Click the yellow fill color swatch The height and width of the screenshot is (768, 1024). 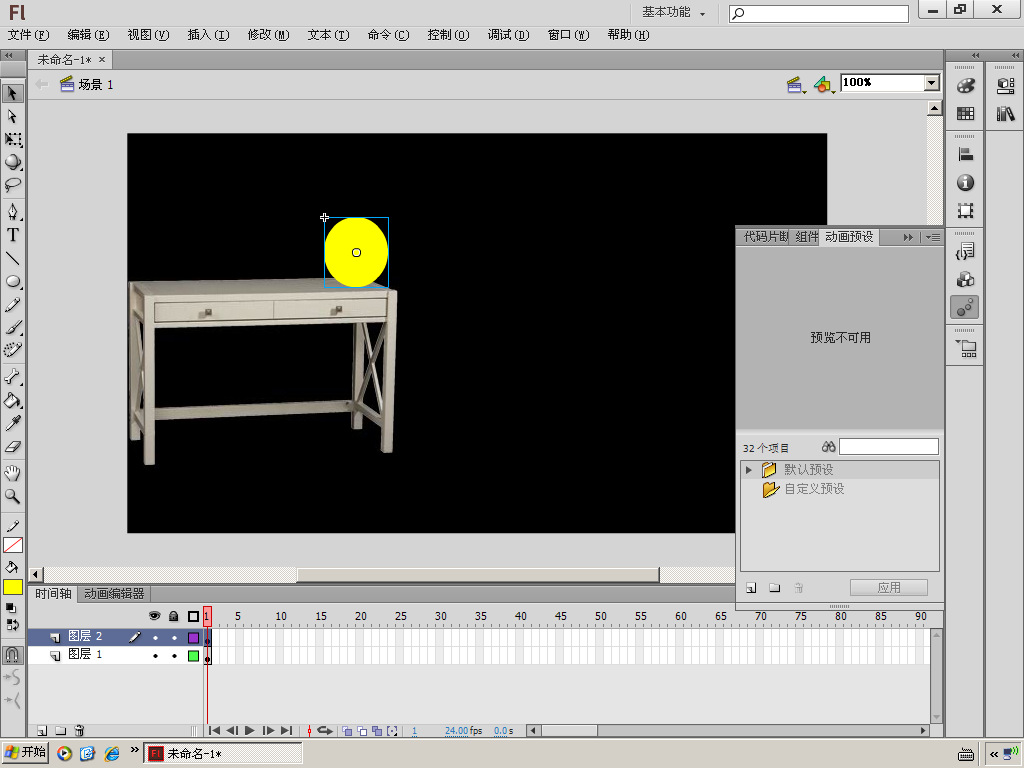(x=13, y=587)
